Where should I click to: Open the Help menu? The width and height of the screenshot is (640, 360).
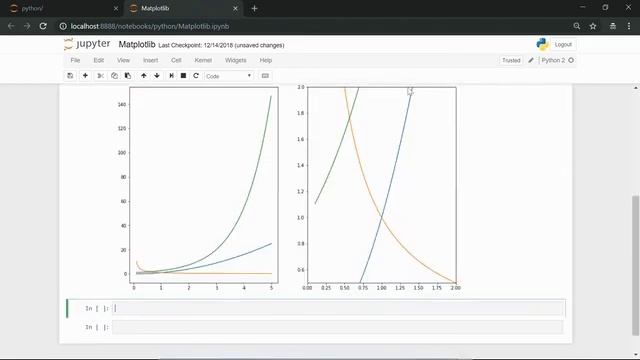tap(265, 60)
